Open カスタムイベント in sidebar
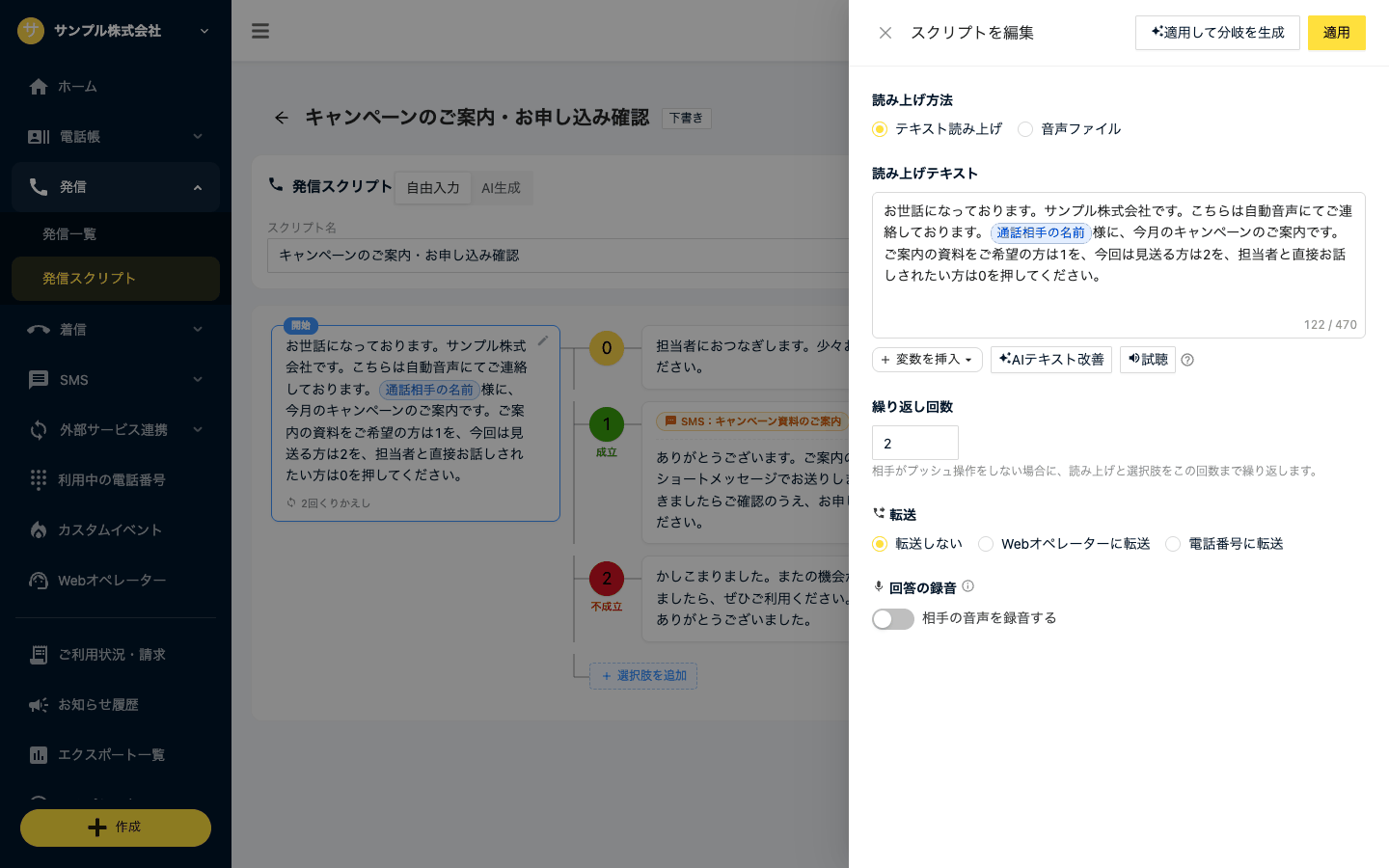Screen dimensions: 1389x868 point(116,530)
